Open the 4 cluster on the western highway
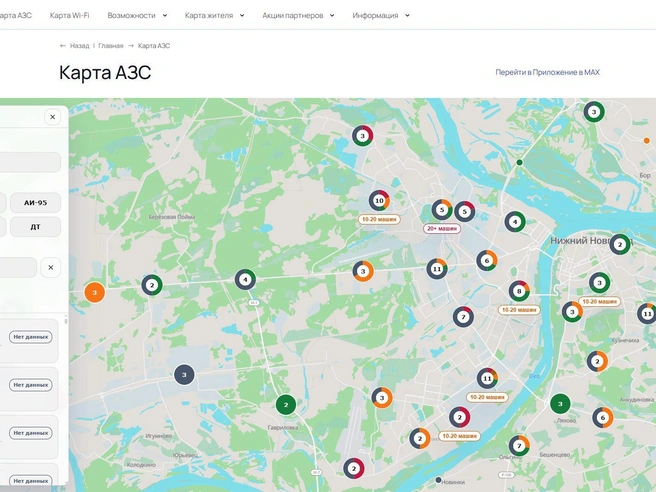Screen dimensions: 656x492 point(245,279)
